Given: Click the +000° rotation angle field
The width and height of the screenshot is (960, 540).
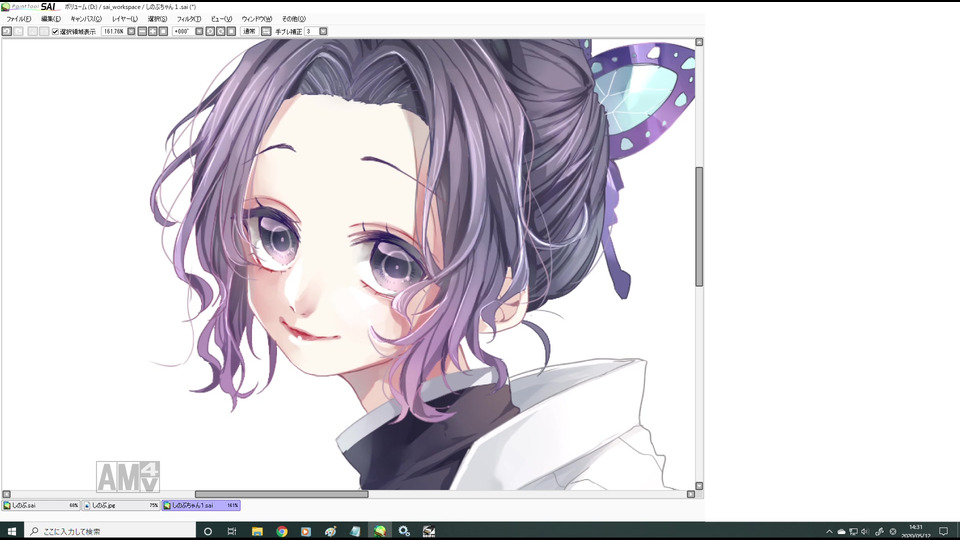Looking at the screenshot, I should (x=183, y=31).
